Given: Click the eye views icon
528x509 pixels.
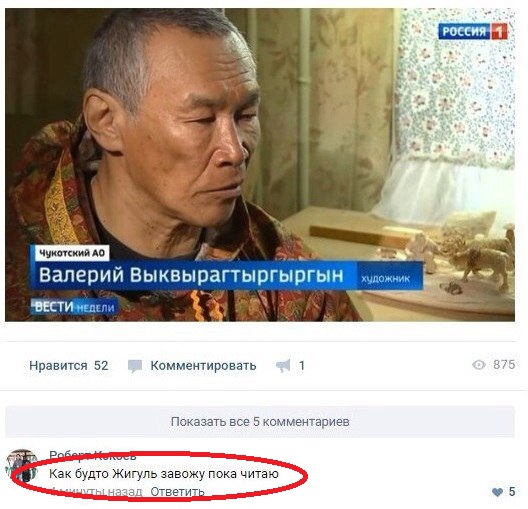Looking at the screenshot, I should [x=479, y=365].
